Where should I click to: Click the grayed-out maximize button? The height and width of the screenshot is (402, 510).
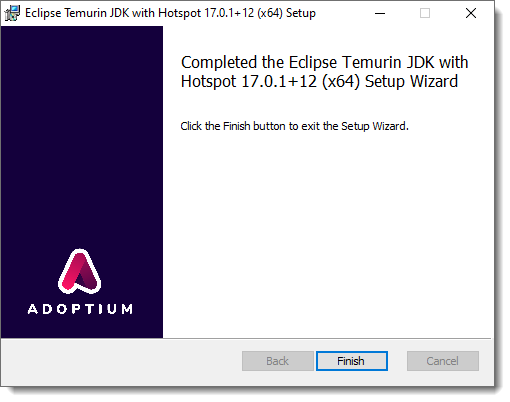pos(425,13)
